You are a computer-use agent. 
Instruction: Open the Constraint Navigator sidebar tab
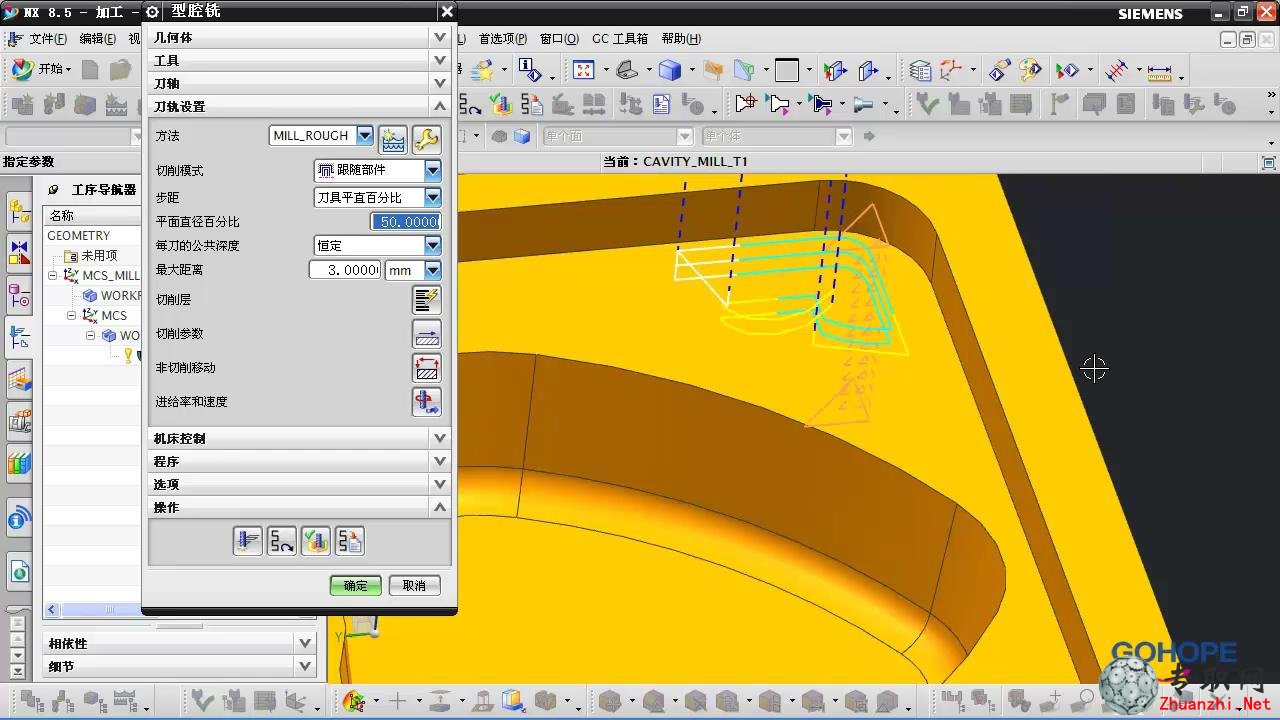click(x=19, y=253)
